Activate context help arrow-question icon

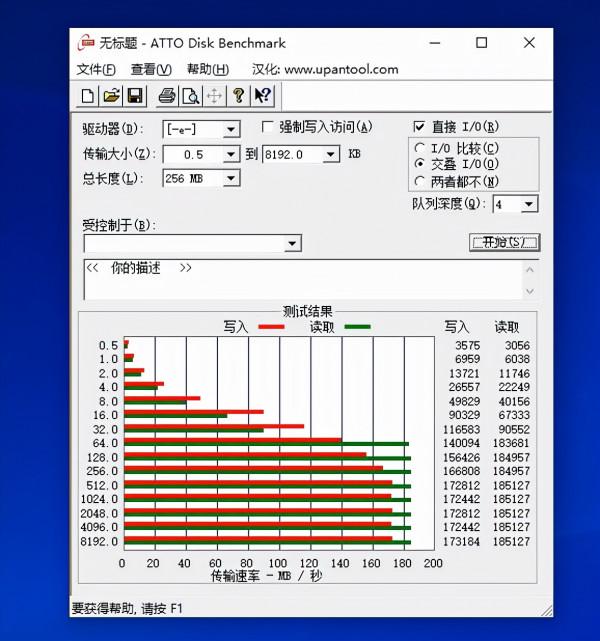262,96
